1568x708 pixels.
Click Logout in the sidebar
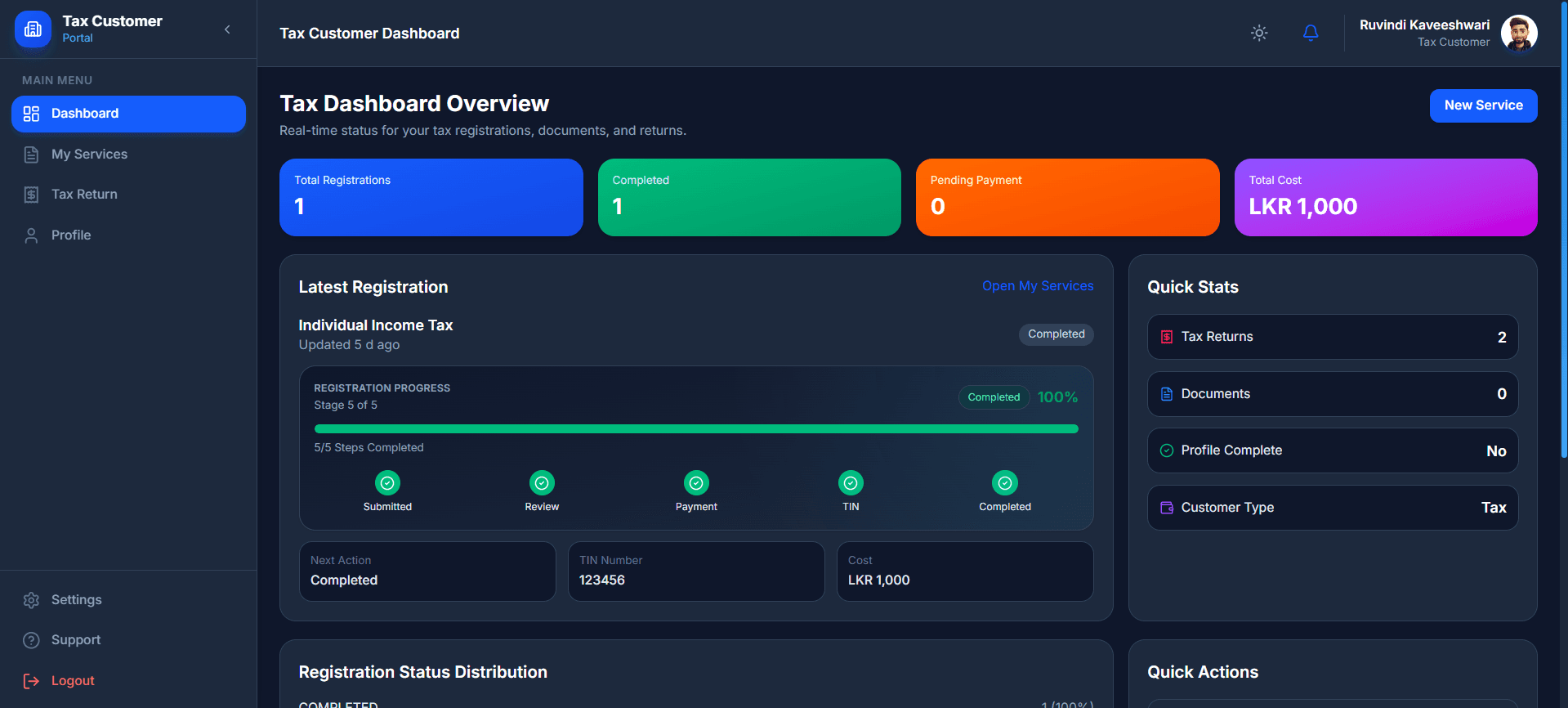(x=128, y=681)
